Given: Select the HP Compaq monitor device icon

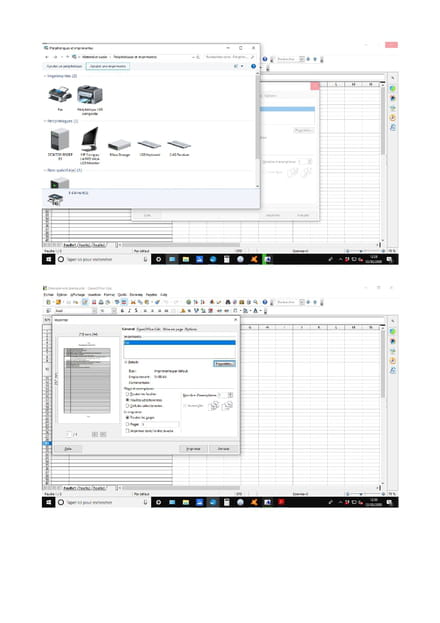Looking at the screenshot, I should tap(90, 139).
